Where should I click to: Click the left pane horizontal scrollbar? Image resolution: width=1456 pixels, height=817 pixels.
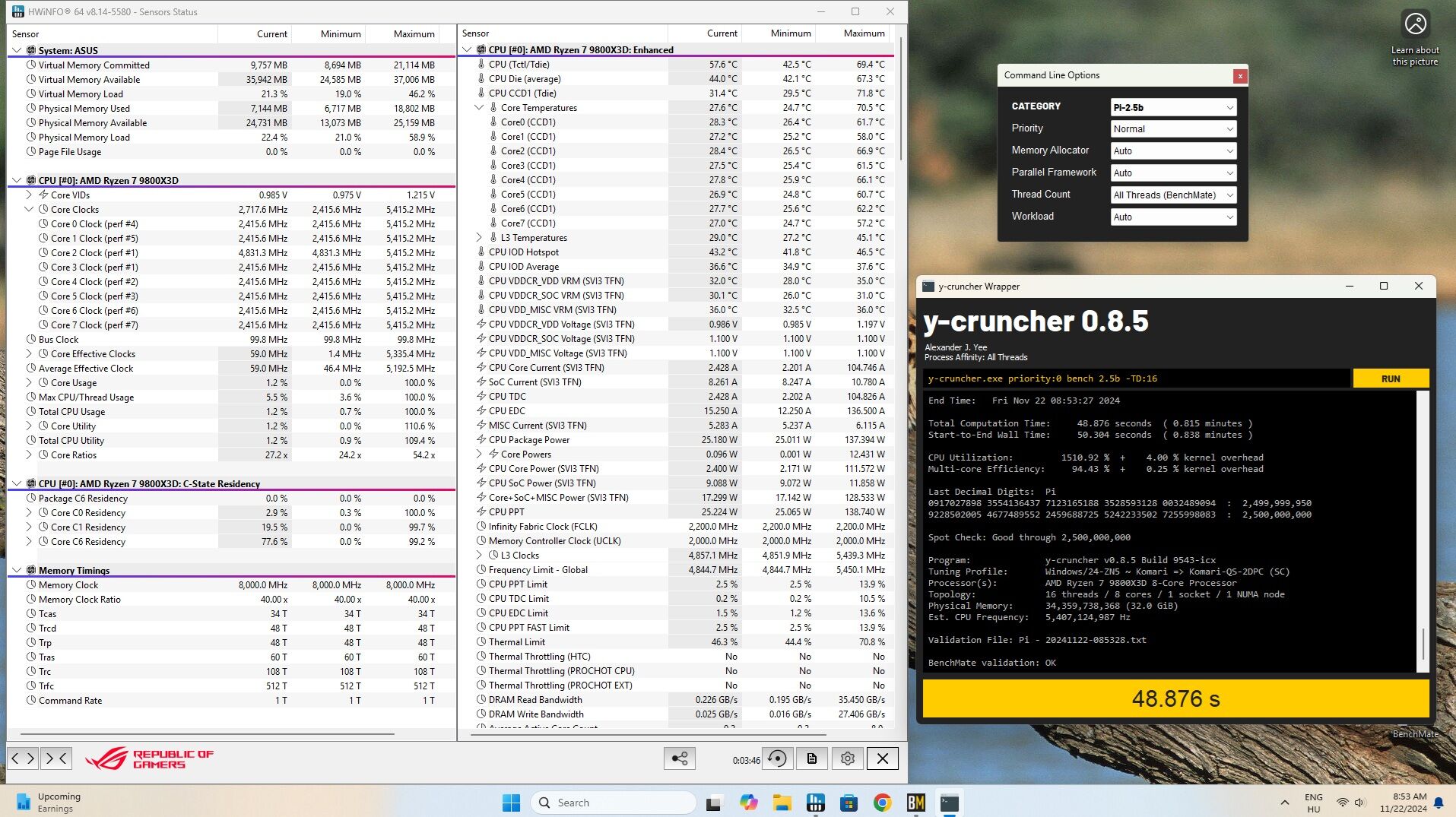pos(208,734)
